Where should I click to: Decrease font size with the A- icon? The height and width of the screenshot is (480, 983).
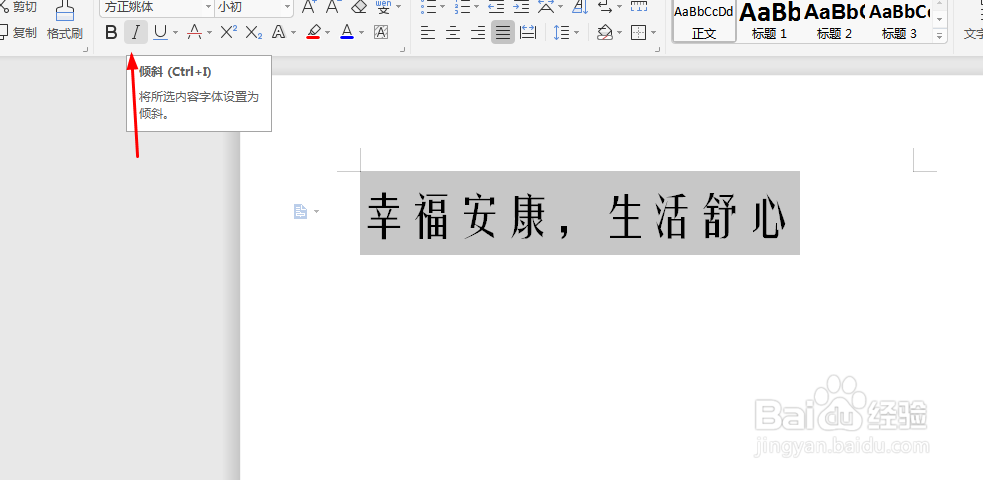pos(332,8)
